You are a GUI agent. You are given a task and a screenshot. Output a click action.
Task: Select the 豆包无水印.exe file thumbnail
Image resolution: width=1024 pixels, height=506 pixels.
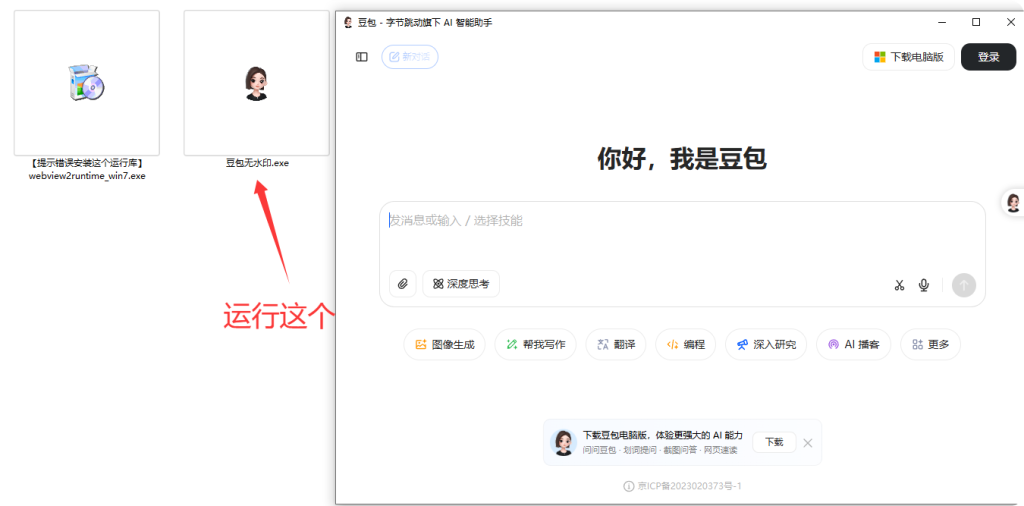[257, 83]
